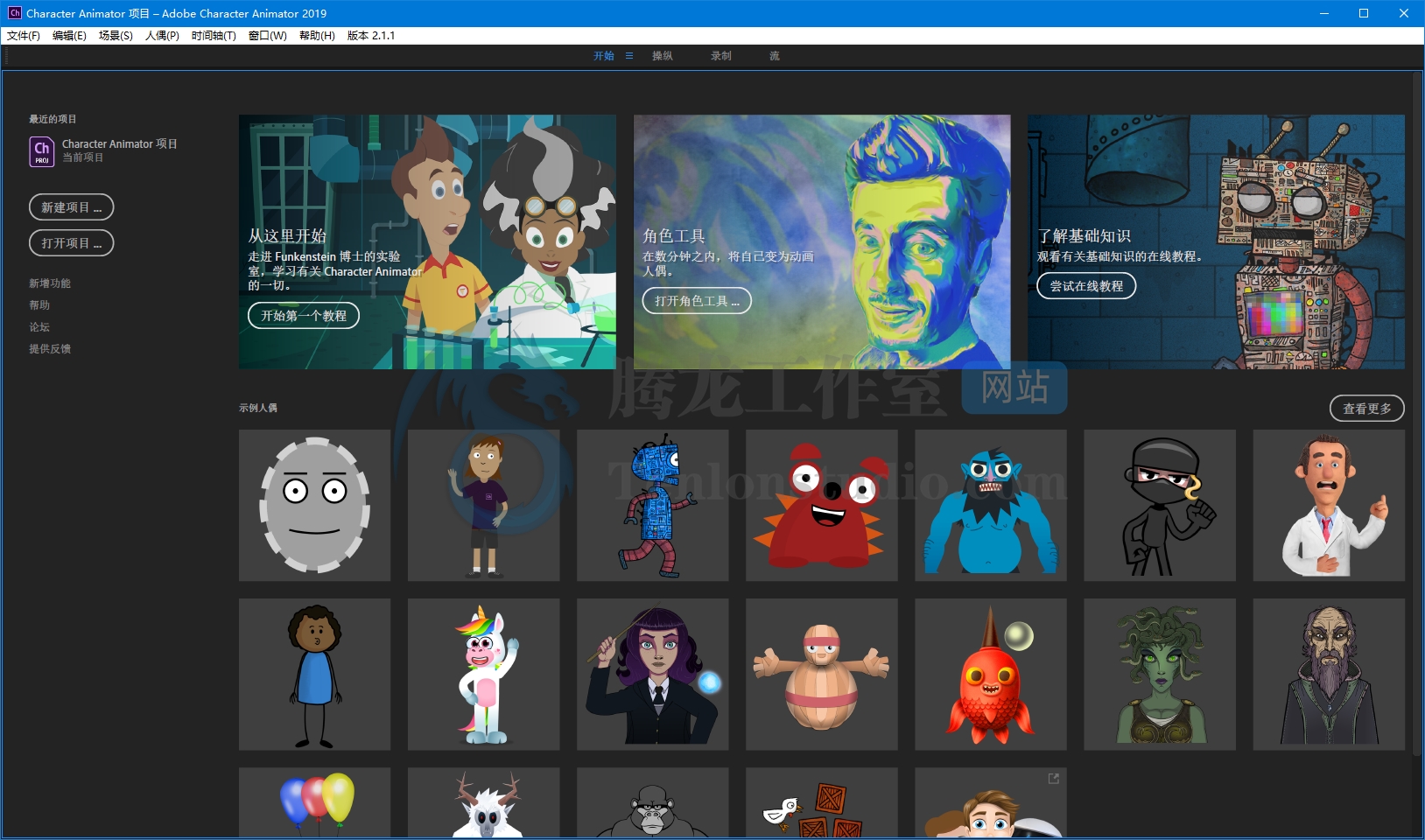Click the 了解基础知识 card with robot

1217,241
